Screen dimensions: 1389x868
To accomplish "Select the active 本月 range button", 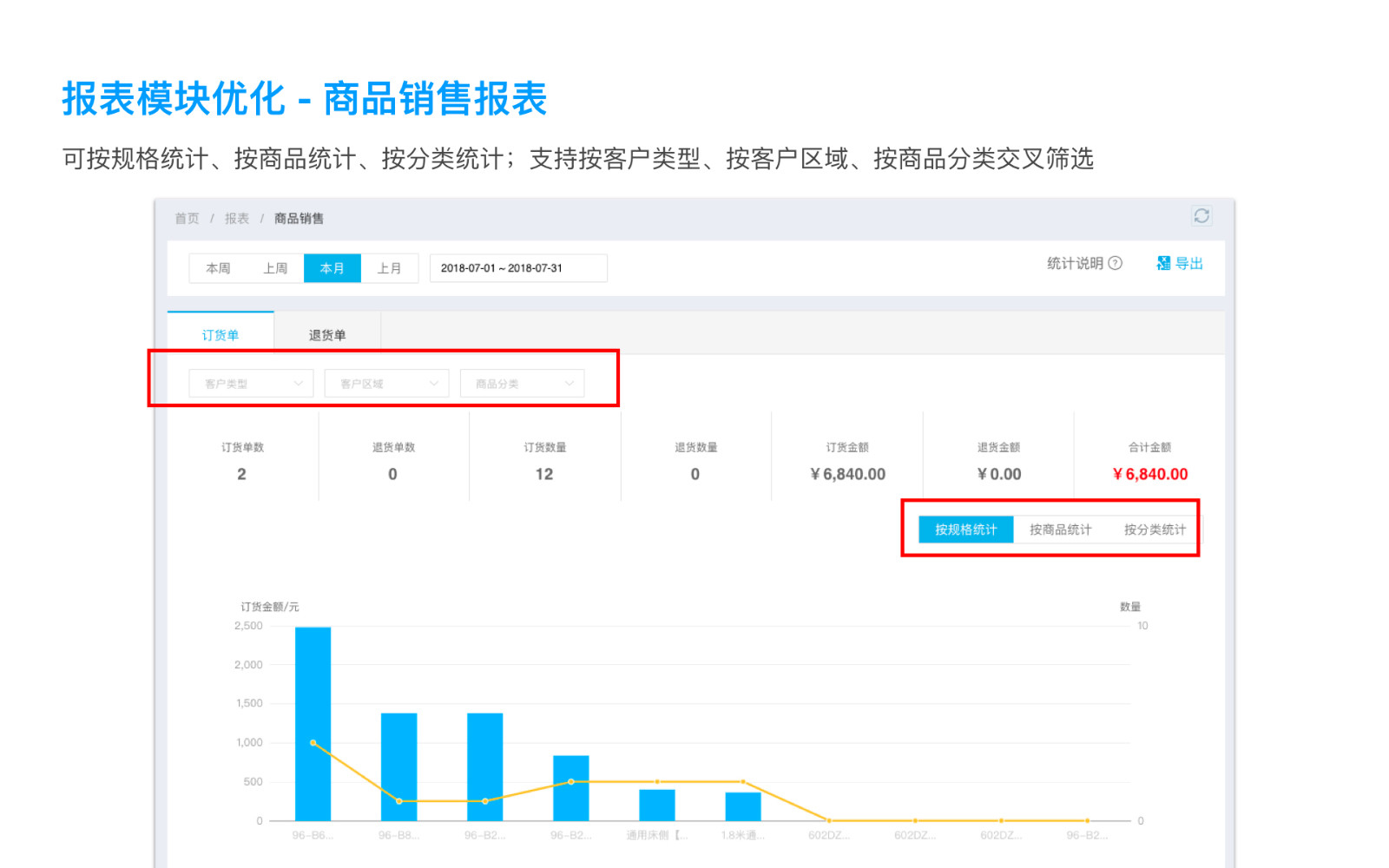I will [332, 268].
